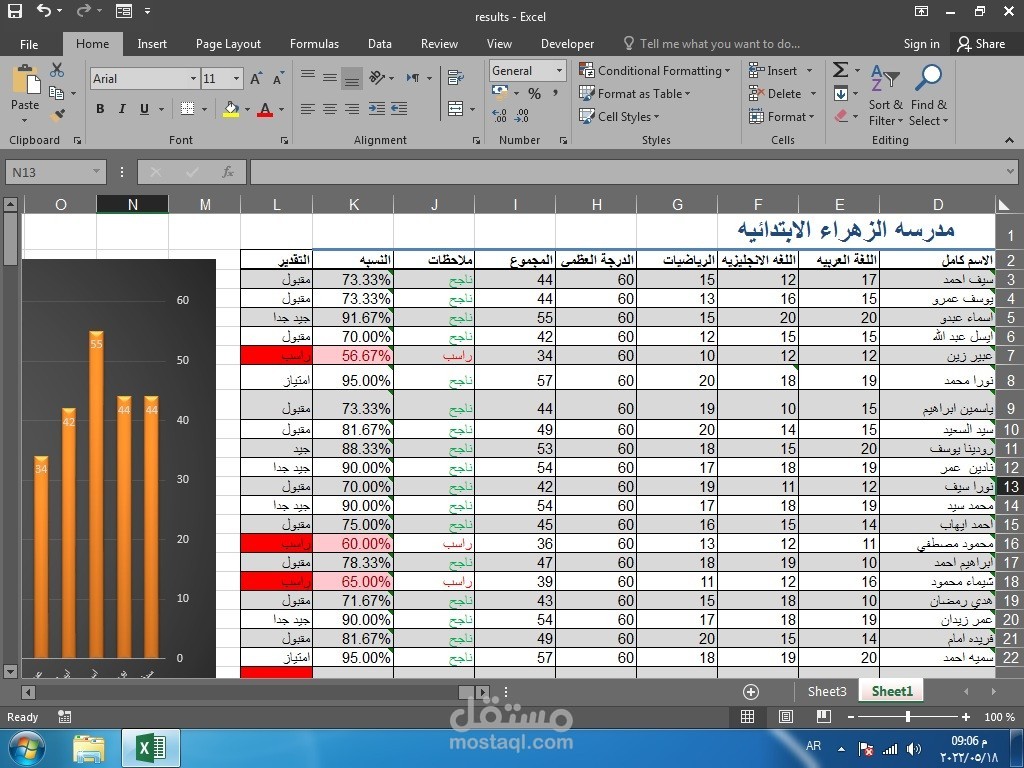Image resolution: width=1024 pixels, height=768 pixels.
Task: Click the Insert Function fx icon
Action: pos(228,172)
